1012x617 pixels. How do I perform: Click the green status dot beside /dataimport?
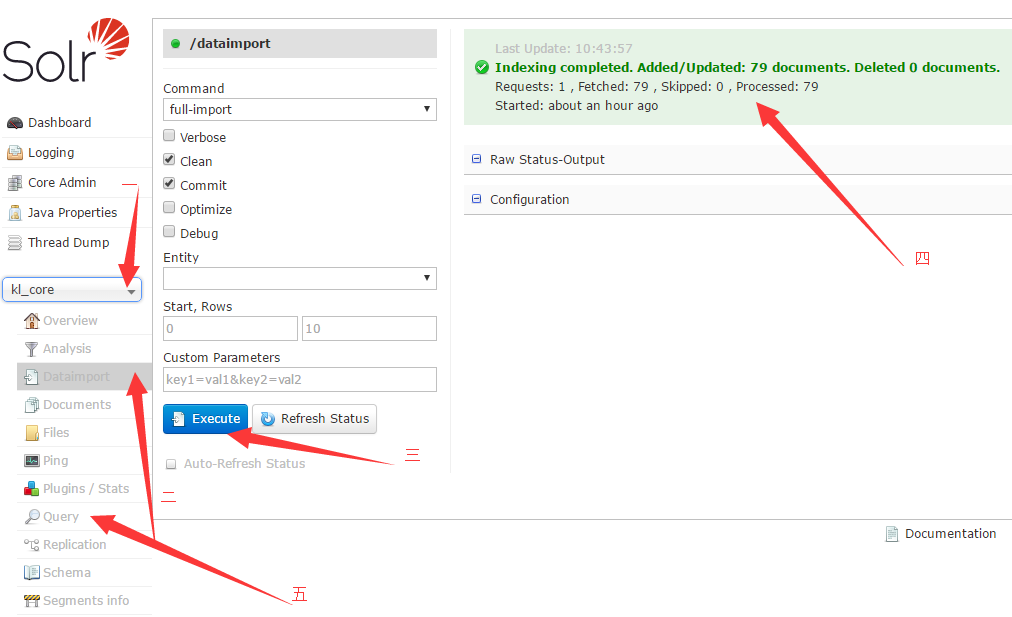[176, 44]
